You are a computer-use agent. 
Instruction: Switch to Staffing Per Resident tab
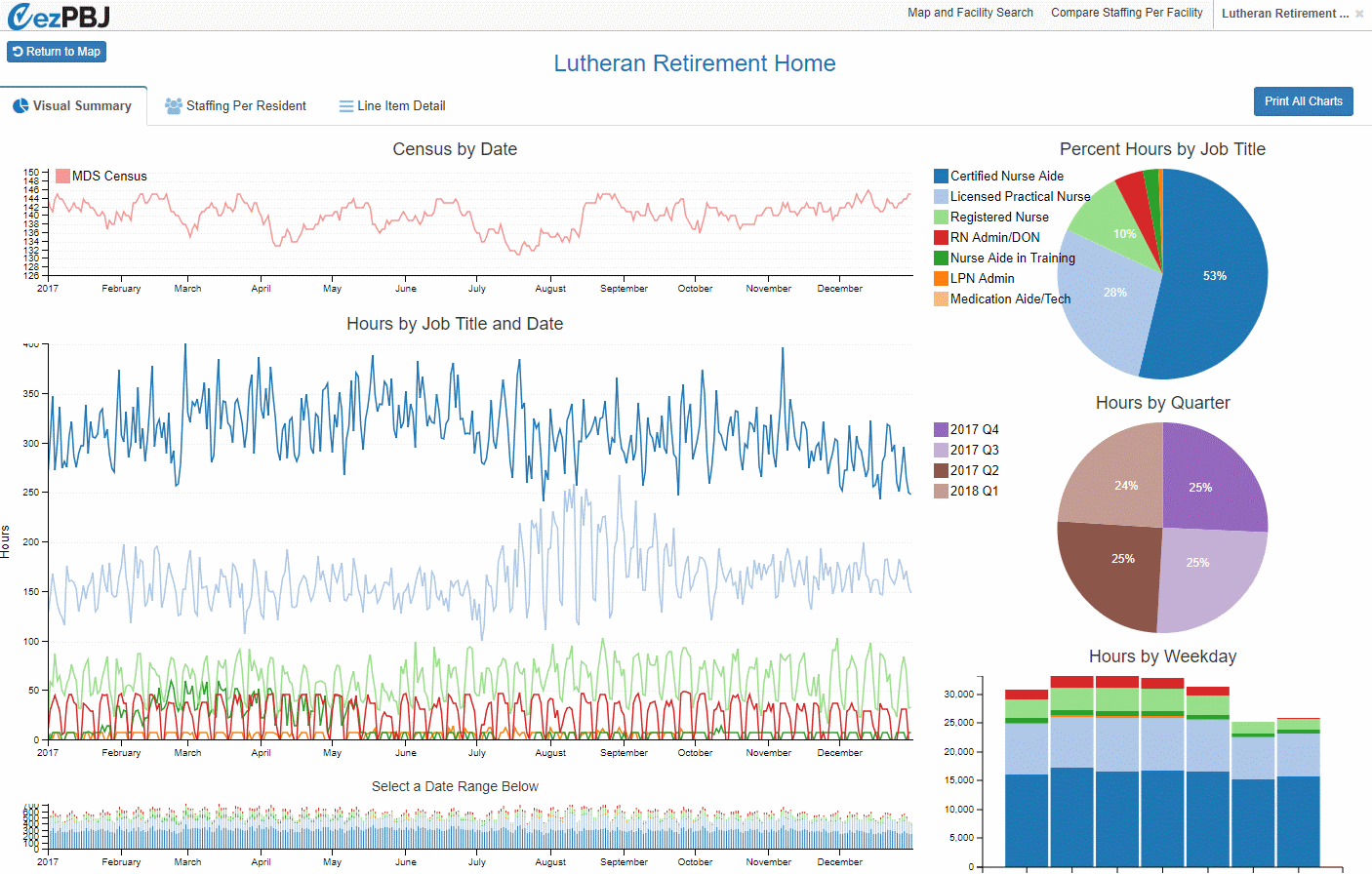pyautogui.click(x=246, y=106)
